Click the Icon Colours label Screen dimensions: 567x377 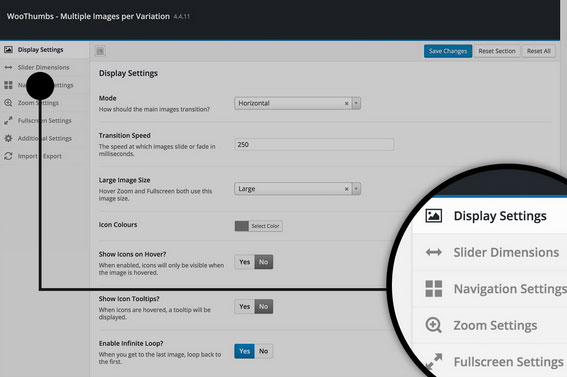click(x=118, y=224)
